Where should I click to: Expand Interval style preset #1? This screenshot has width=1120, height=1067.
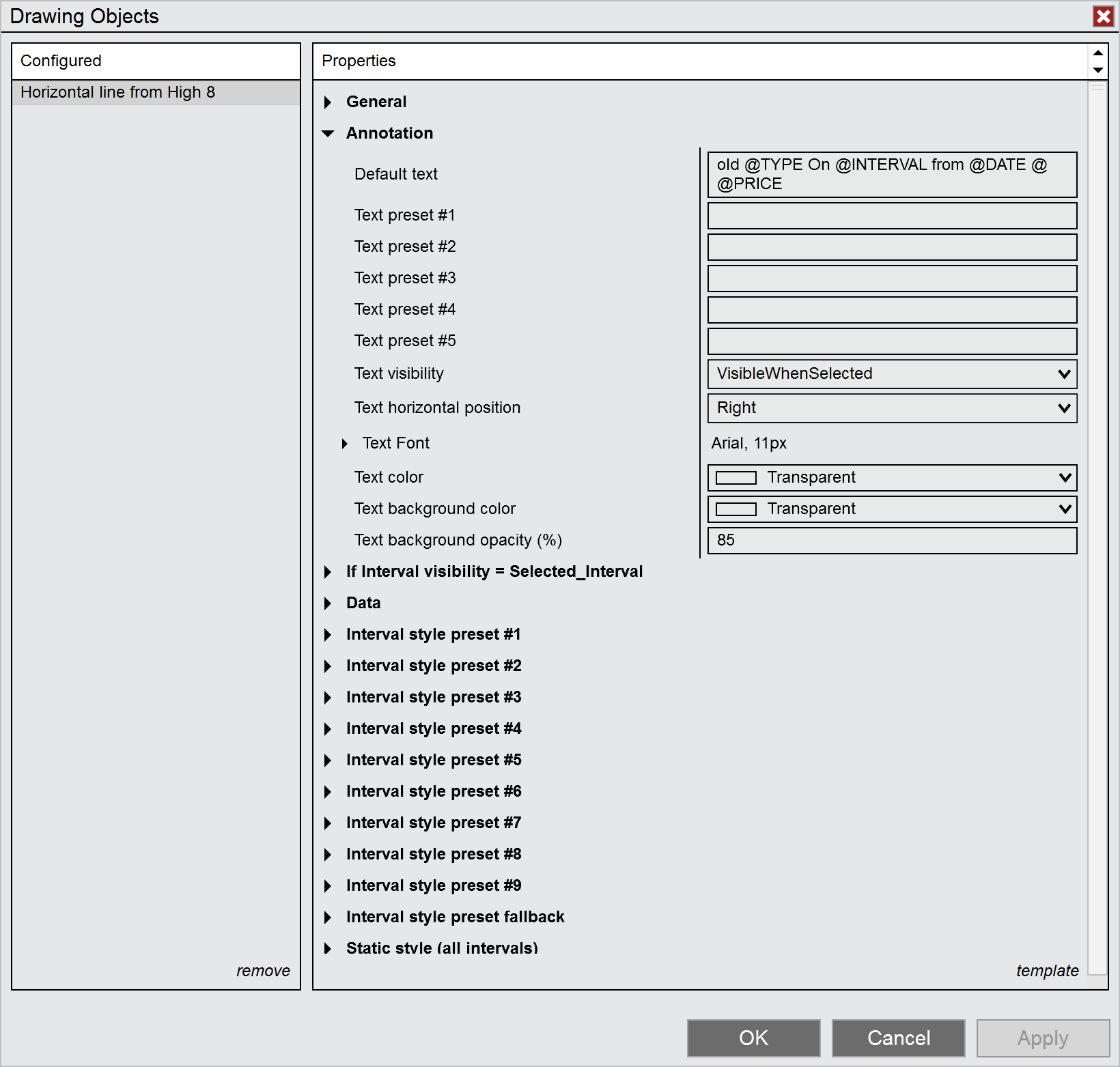[x=328, y=635]
